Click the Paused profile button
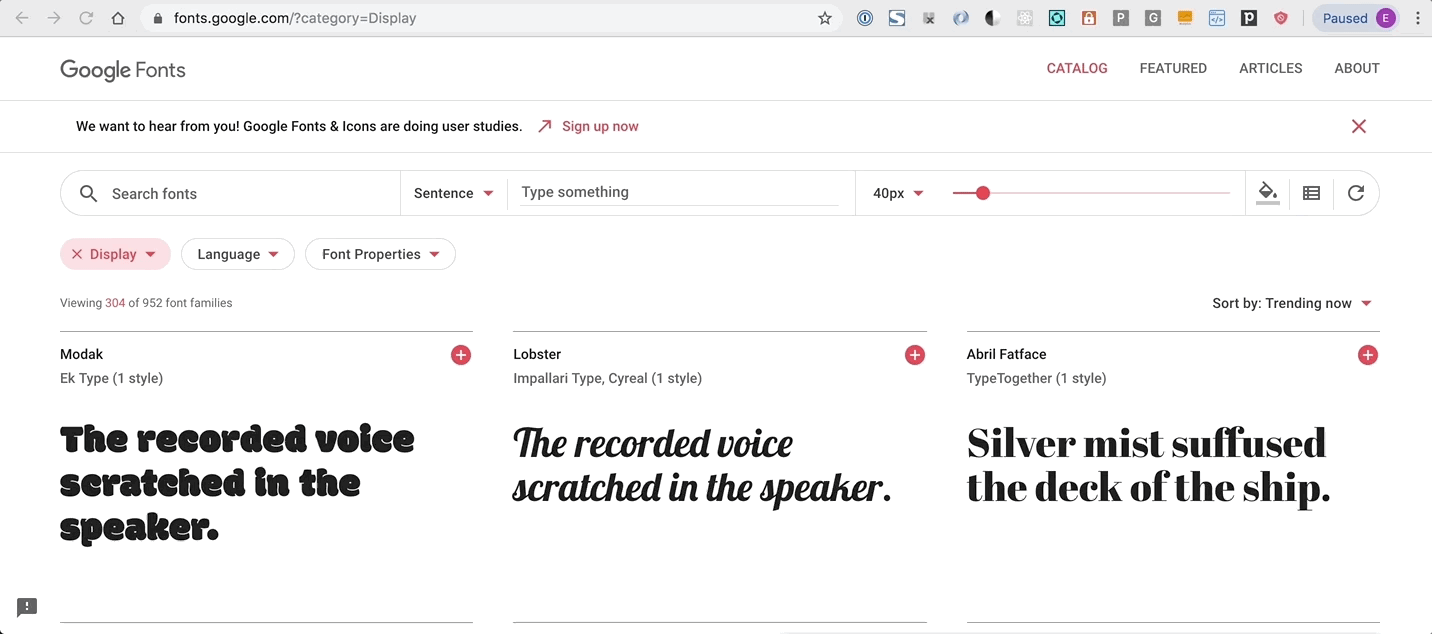The width and height of the screenshot is (1432, 634). click(1358, 18)
